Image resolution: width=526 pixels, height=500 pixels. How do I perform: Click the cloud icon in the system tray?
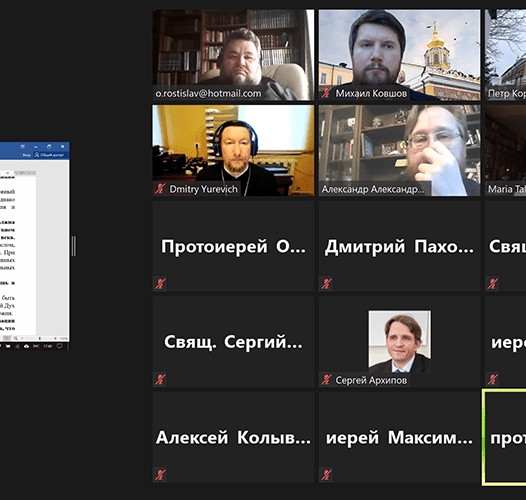[26, 346]
